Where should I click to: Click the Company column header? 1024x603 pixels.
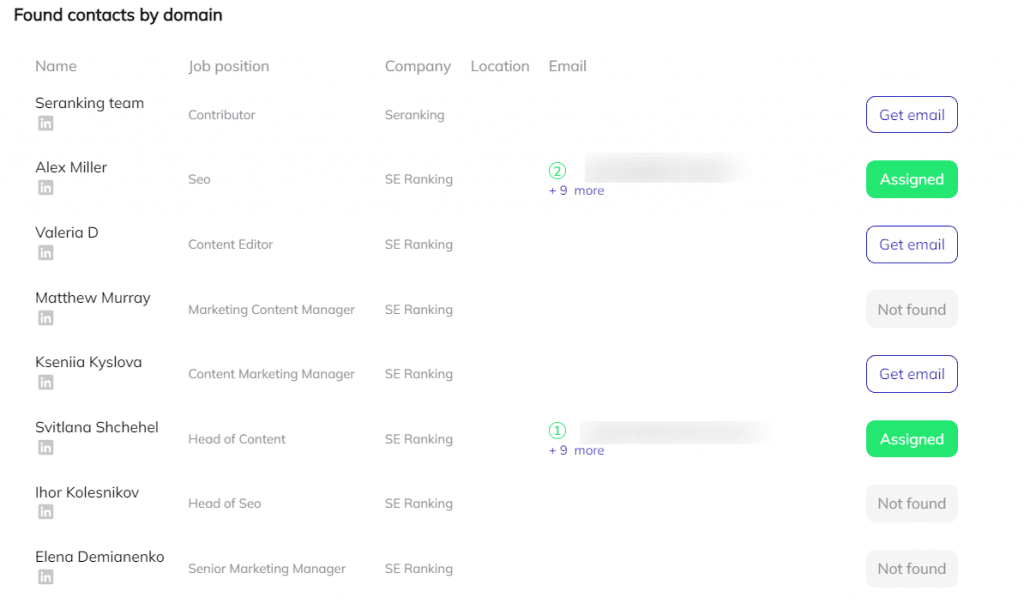[418, 67]
